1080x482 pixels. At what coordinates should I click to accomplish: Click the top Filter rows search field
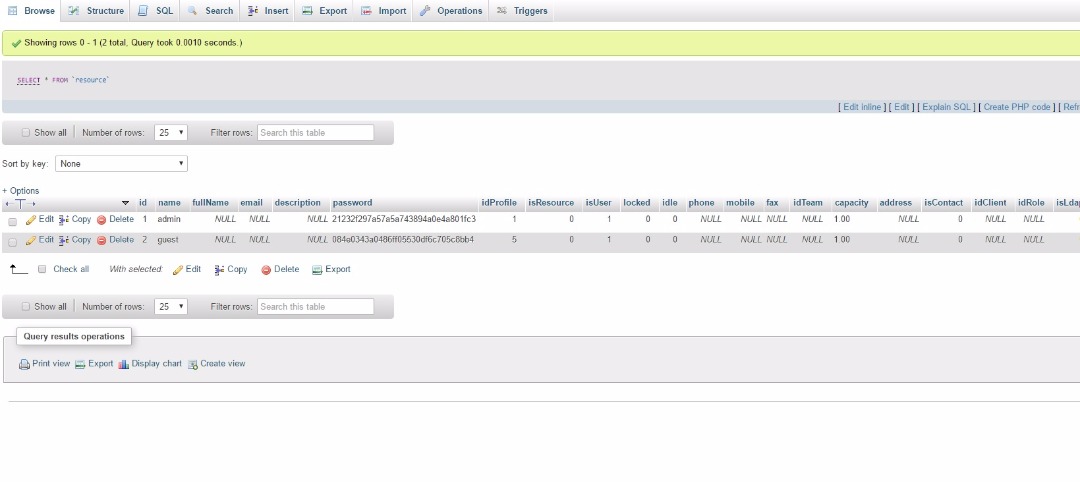point(315,133)
